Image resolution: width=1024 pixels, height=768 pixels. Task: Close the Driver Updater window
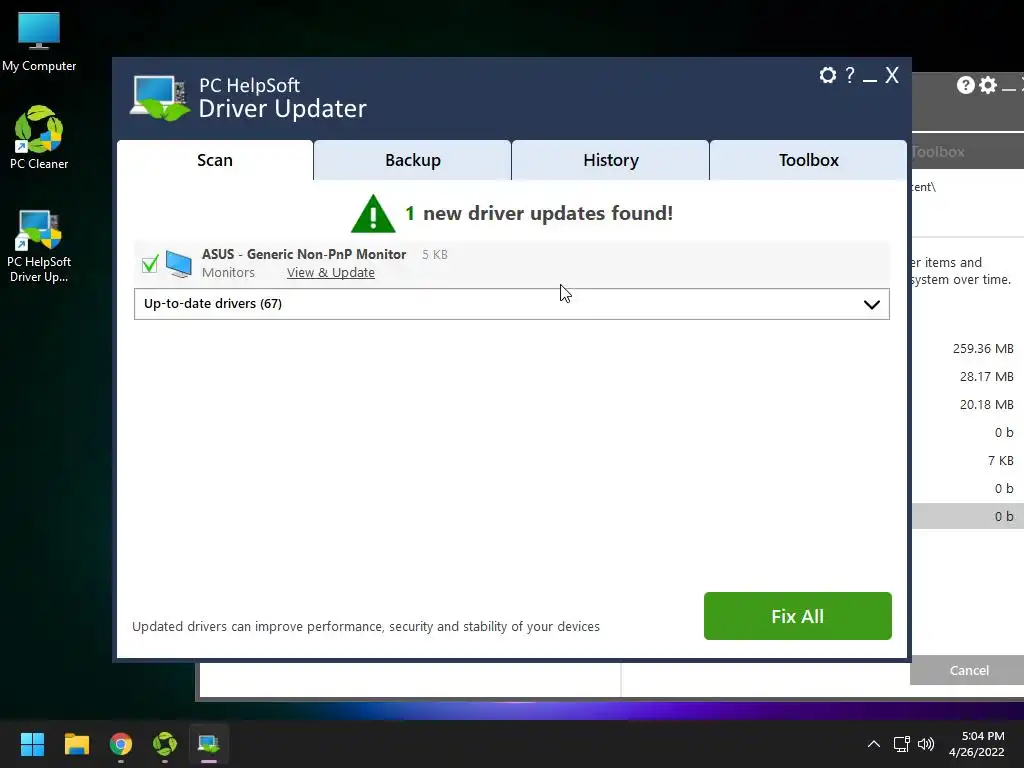coord(892,75)
